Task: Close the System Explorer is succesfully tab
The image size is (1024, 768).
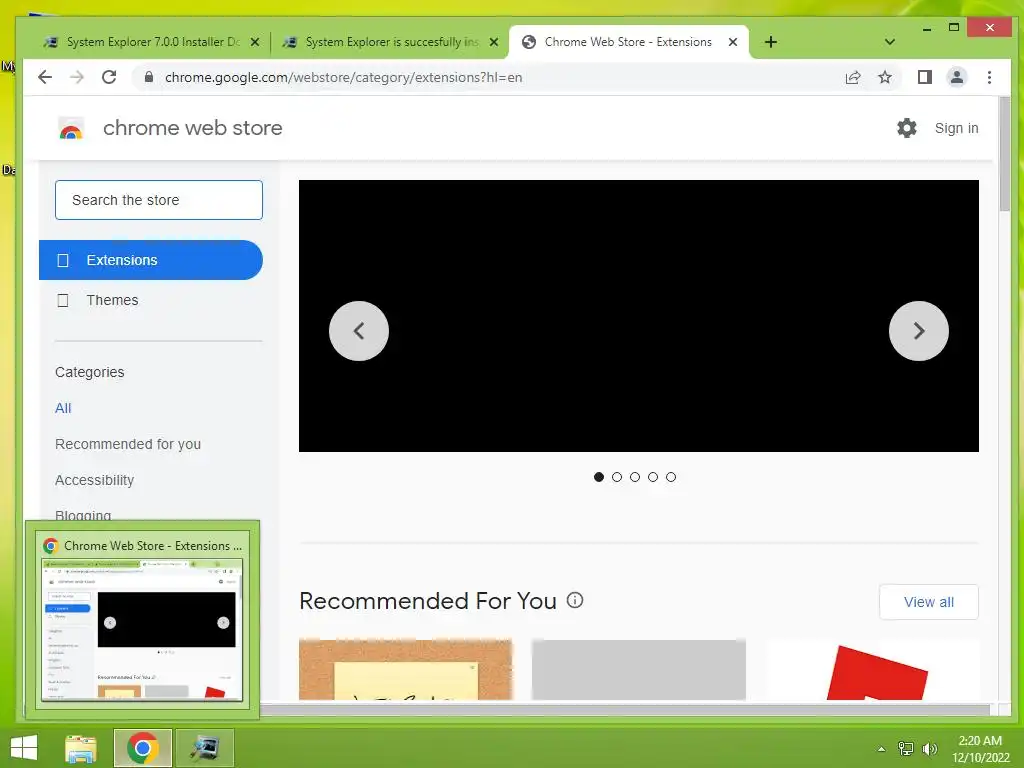Action: click(494, 42)
